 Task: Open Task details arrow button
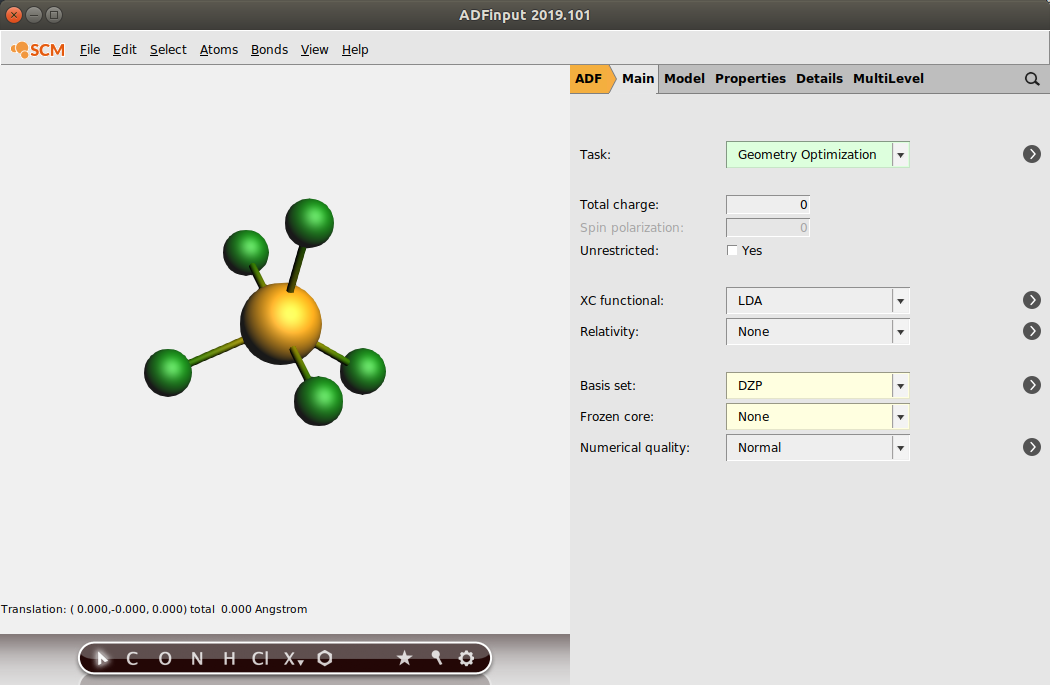point(1032,154)
